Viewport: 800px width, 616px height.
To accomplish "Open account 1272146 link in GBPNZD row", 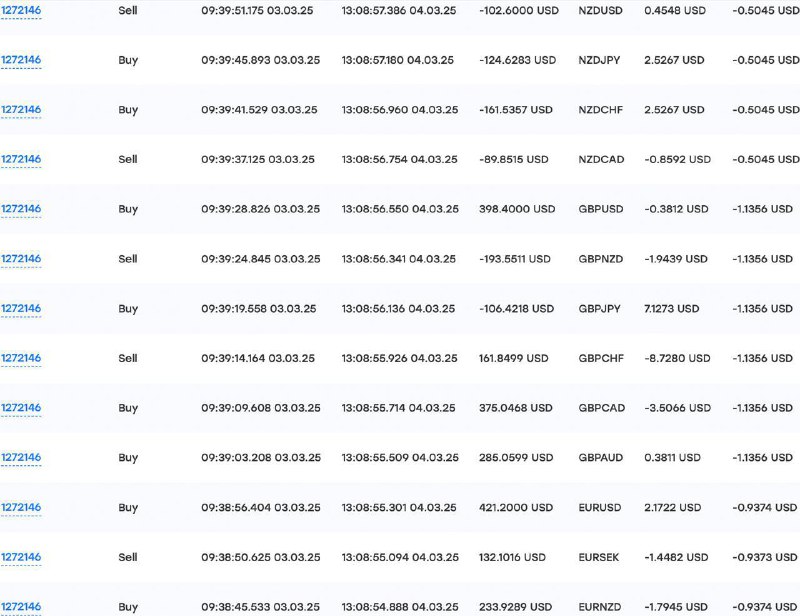I will pos(21,259).
